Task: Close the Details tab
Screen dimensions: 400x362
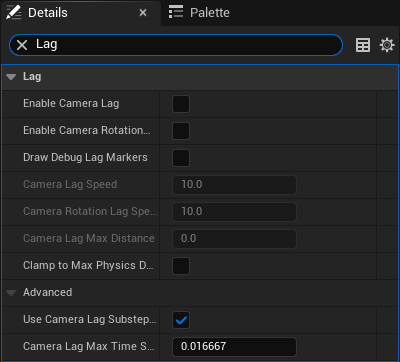Action: click(143, 13)
